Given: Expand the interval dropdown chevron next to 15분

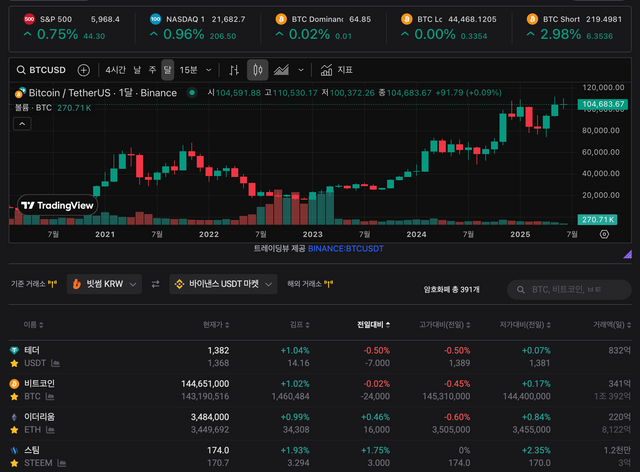Looking at the screenshot, I should click(x=209, y=70).
